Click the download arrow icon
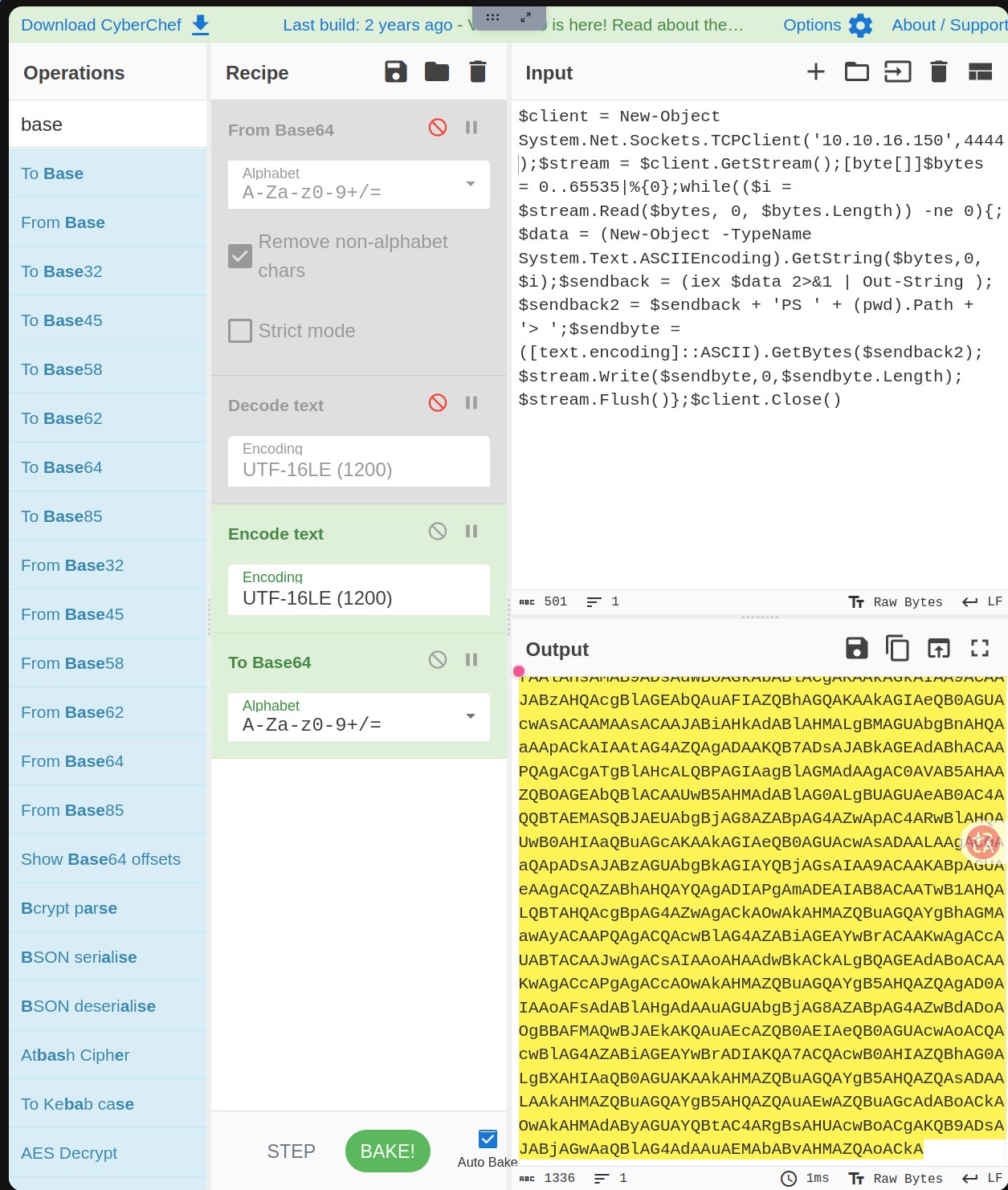Viewport: 1008px width, 1190px height. coord(201,25)
